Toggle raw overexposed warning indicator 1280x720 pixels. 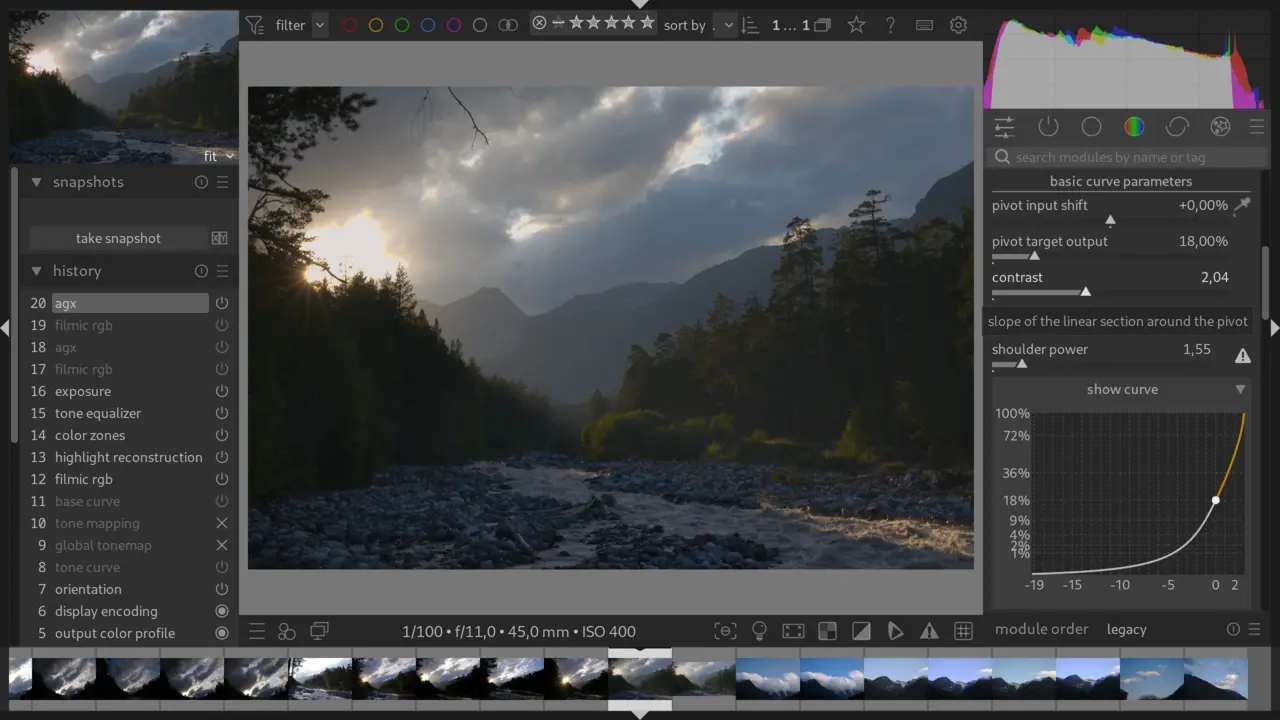827,631
